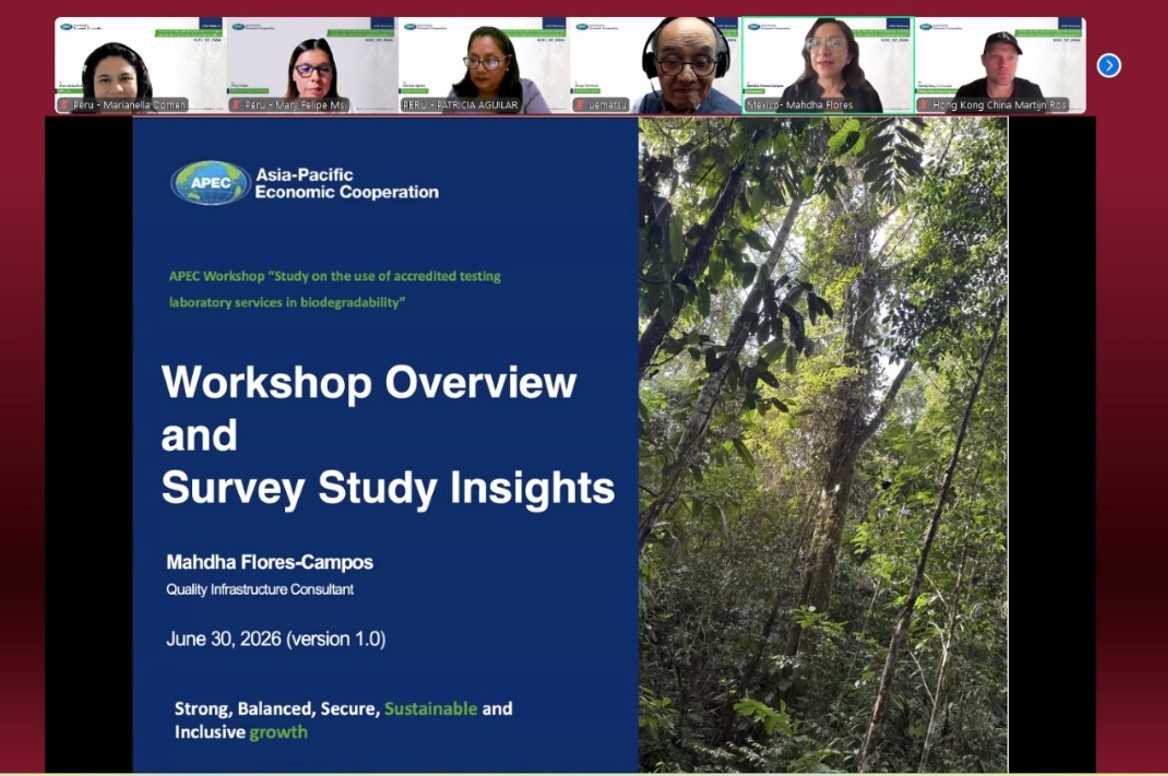Click the "Survey Study Insights" title line
The height and width of the screenshot is (776, 1168).
tap(388, 489)
